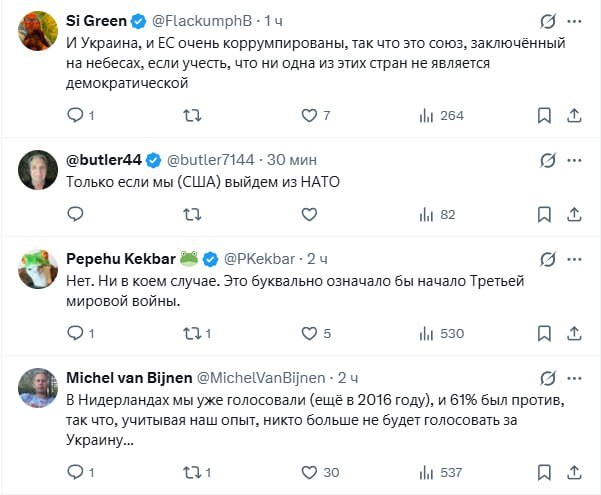This screenshot has width=601, height=495.
Task: Click Grok icon on Michel van Bijnen's tweet
Action: (x=547, y=378)
